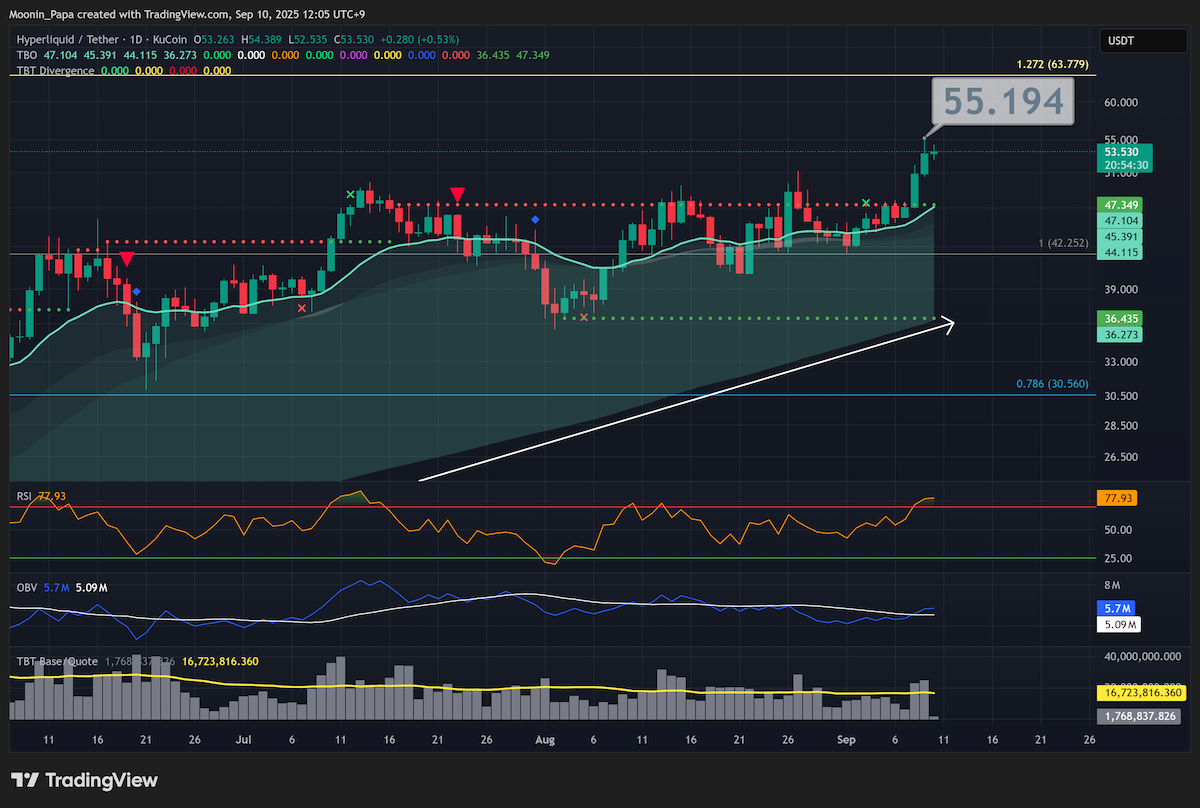1200x808 pixels.
Task: Click the blue diamond marker near August
Action: click(536, 219)
